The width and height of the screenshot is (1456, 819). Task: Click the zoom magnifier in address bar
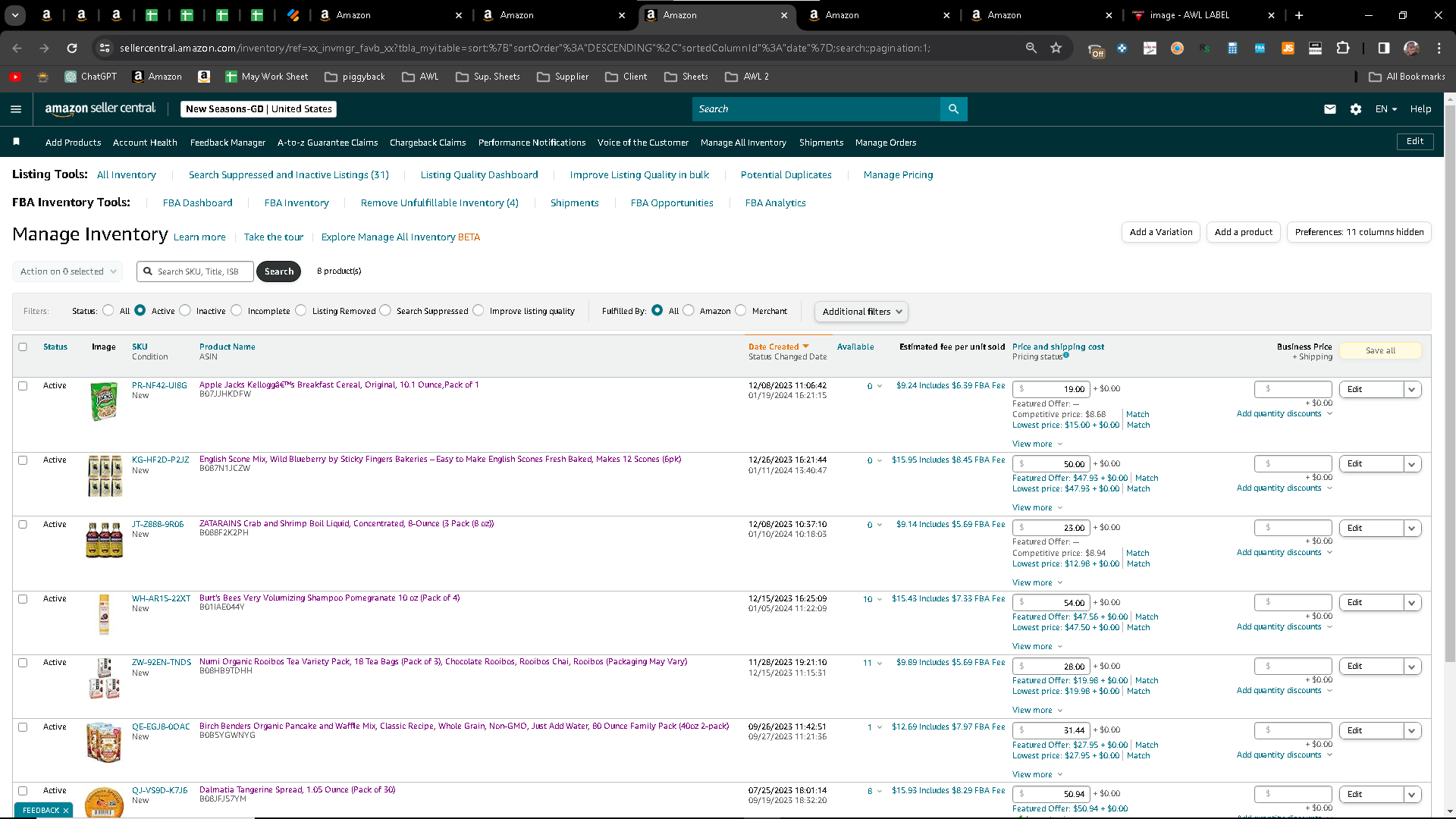pyautogui.click(x=1031, y=48)
